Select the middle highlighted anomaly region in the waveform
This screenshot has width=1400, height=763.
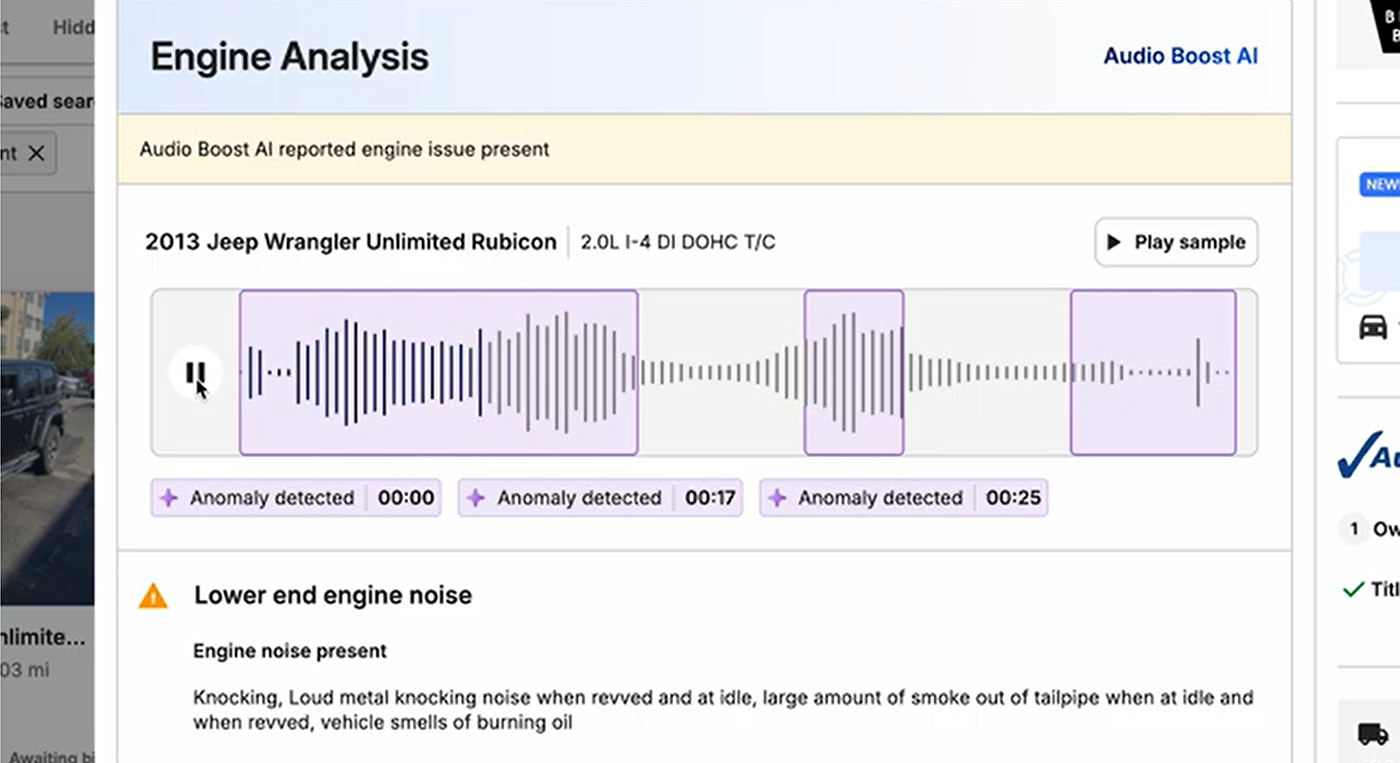click(854, 373)
